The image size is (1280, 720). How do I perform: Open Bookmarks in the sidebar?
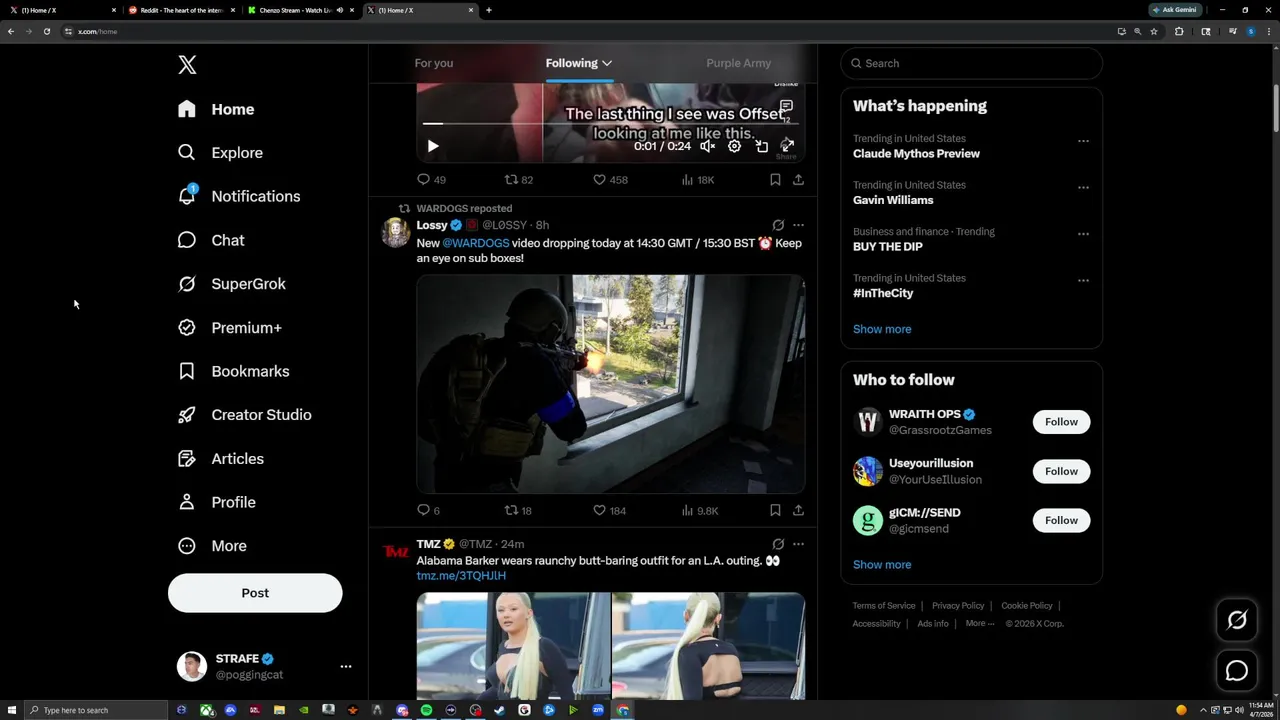point(234,371)
